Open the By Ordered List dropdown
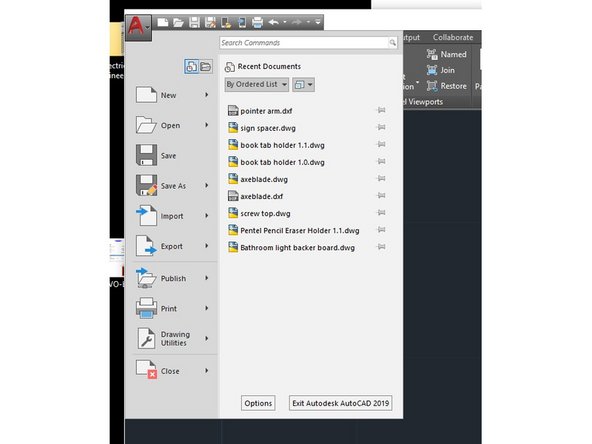 pyautogui.click(x=257, y=85)
